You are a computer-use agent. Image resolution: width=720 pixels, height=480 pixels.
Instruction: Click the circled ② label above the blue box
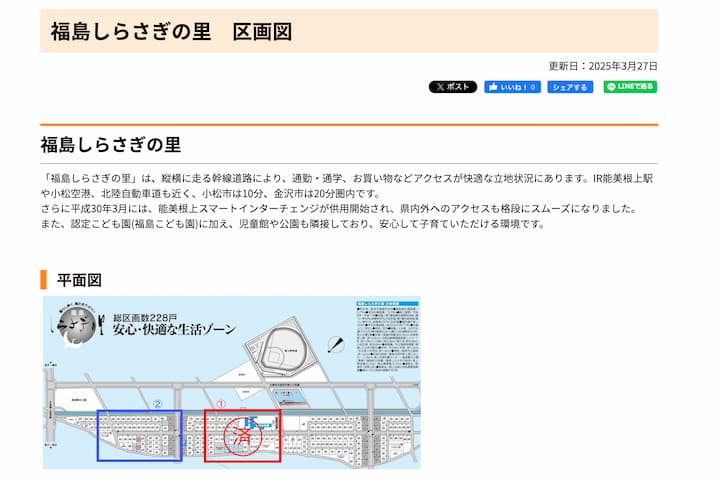pyautogui.click(x=158, y=404)
